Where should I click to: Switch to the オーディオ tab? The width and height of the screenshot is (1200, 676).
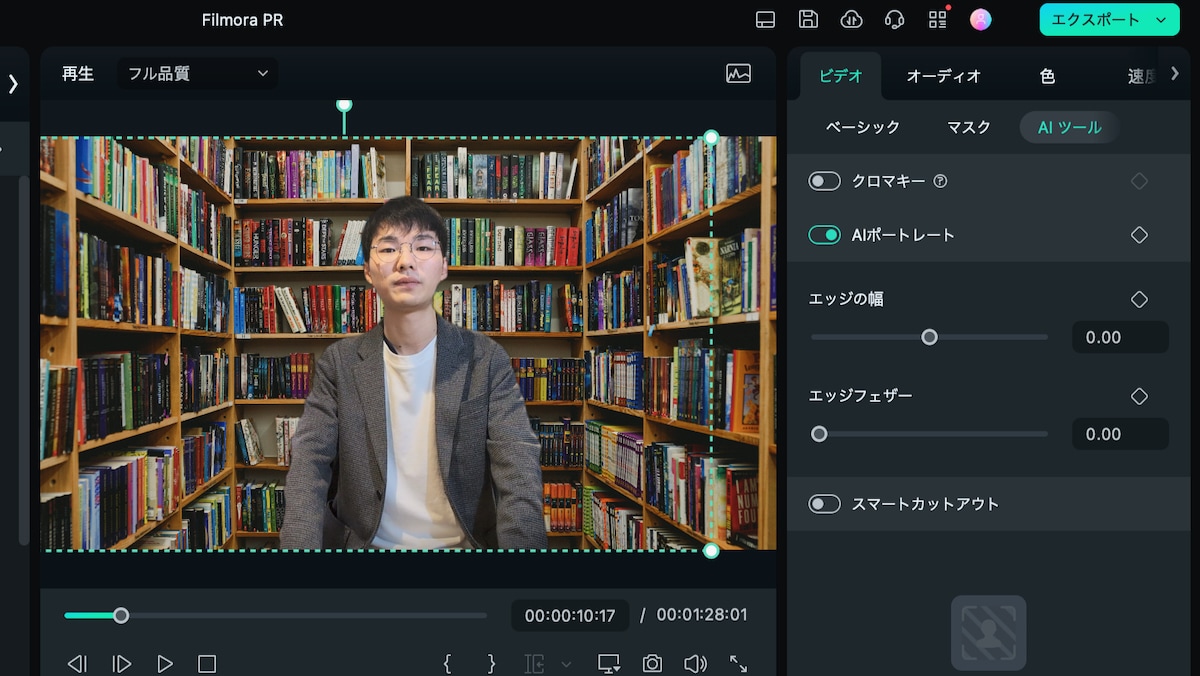click(x=942, y=75)
